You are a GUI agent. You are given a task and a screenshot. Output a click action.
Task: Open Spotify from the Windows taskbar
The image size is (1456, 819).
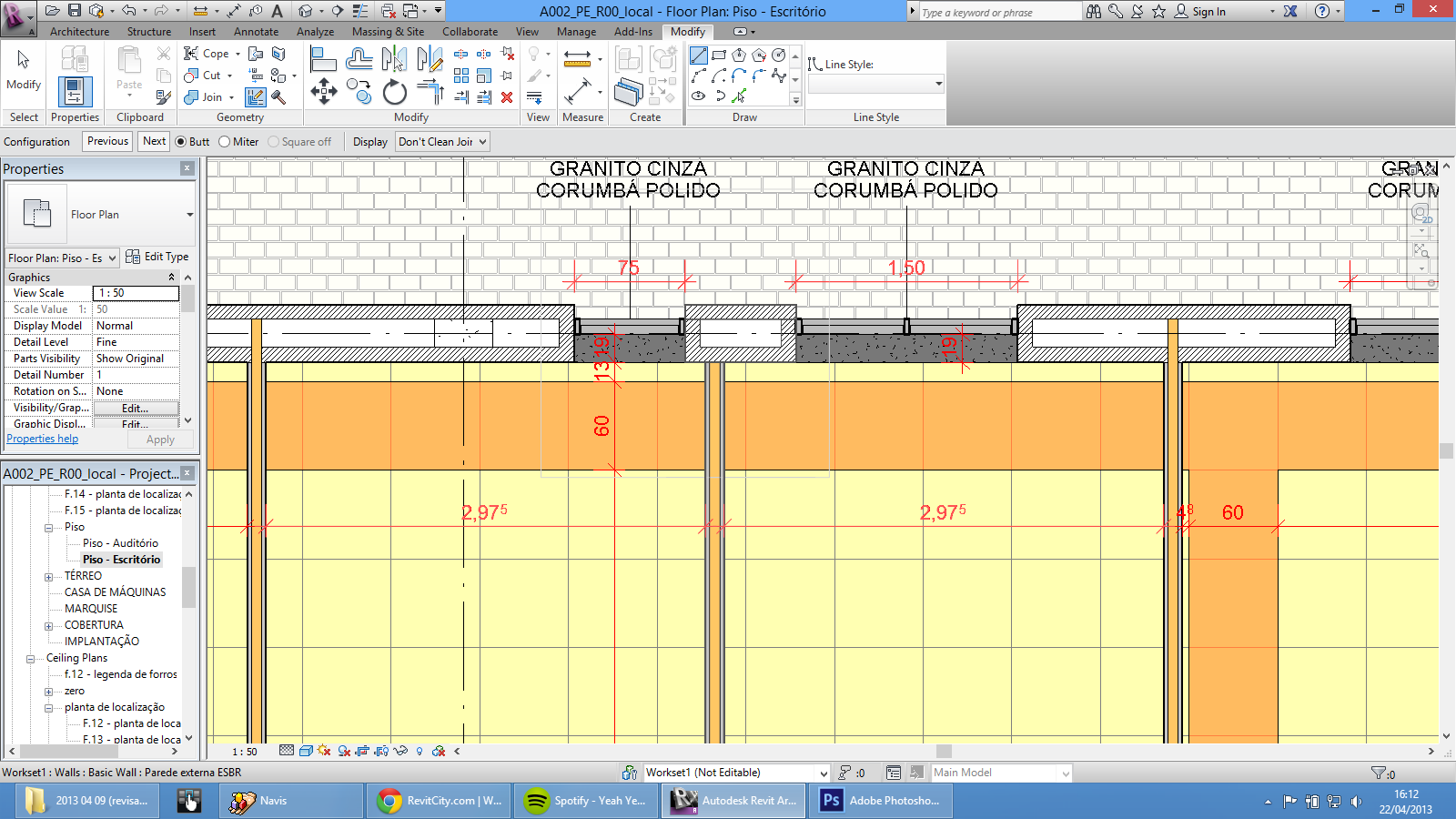pyautogui.click(x=587, y=801)
